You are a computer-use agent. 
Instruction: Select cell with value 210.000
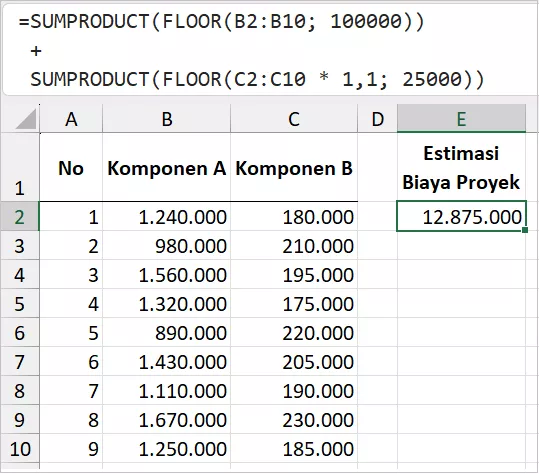[294, 245]
